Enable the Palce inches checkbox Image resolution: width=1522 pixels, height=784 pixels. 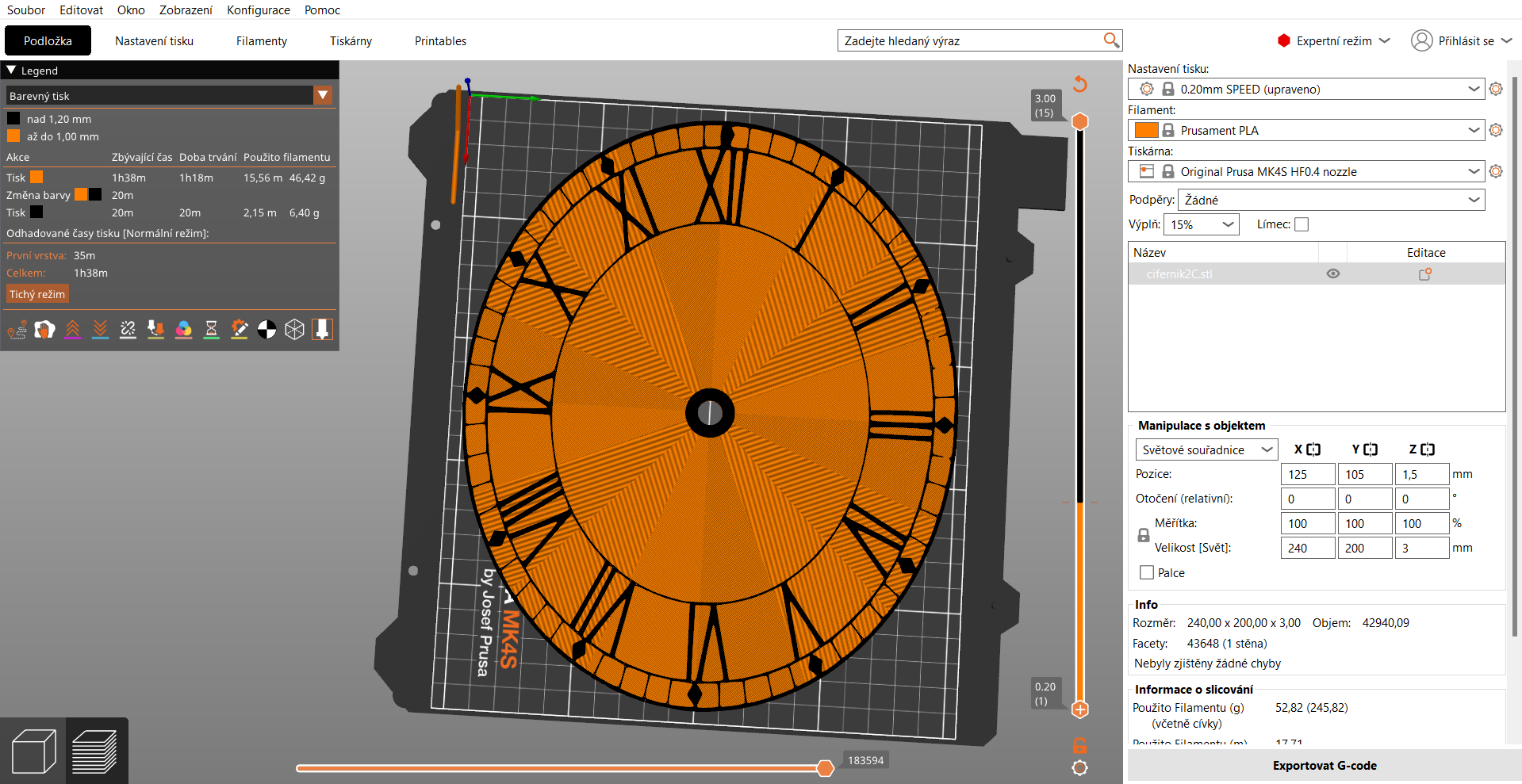pos(1147,572)
